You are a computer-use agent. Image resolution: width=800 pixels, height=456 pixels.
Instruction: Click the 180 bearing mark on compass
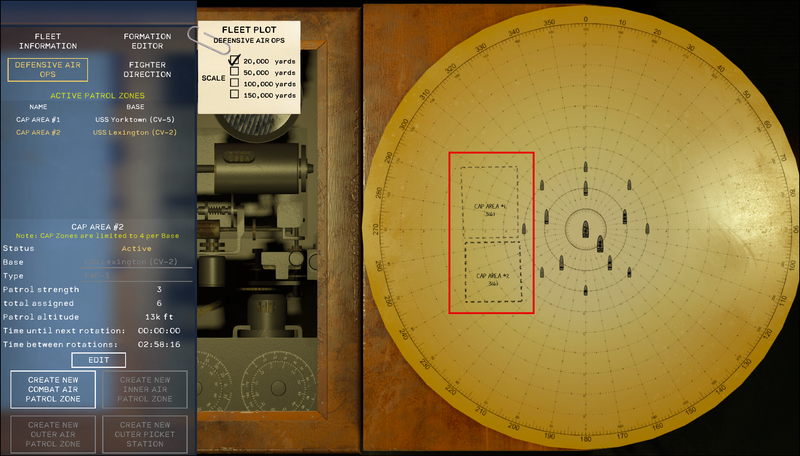(585, 439)
